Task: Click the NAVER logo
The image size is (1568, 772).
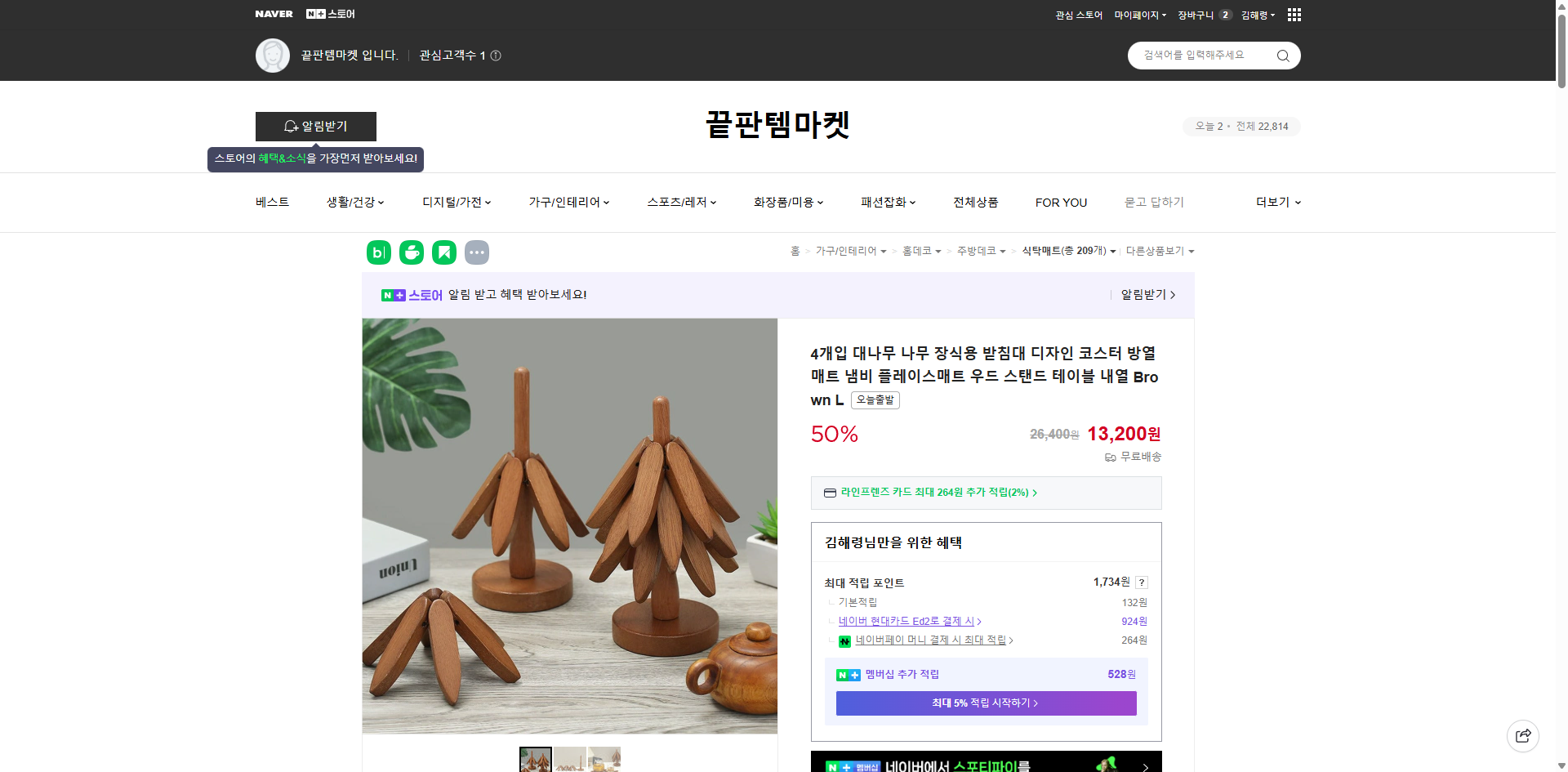Action: coord(274,14)
